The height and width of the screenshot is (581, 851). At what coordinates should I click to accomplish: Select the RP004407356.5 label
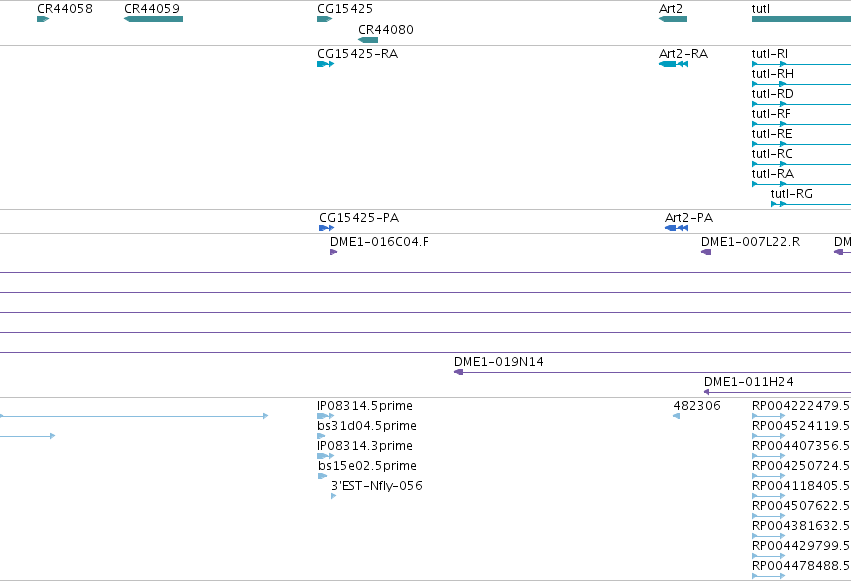(801, 446)
